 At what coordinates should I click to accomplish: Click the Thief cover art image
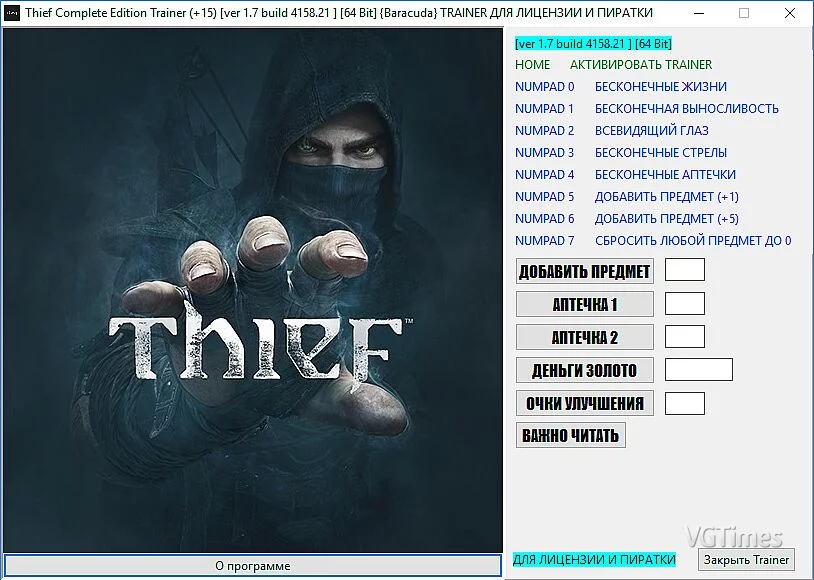pyautogui.click(x=253, y=290)
